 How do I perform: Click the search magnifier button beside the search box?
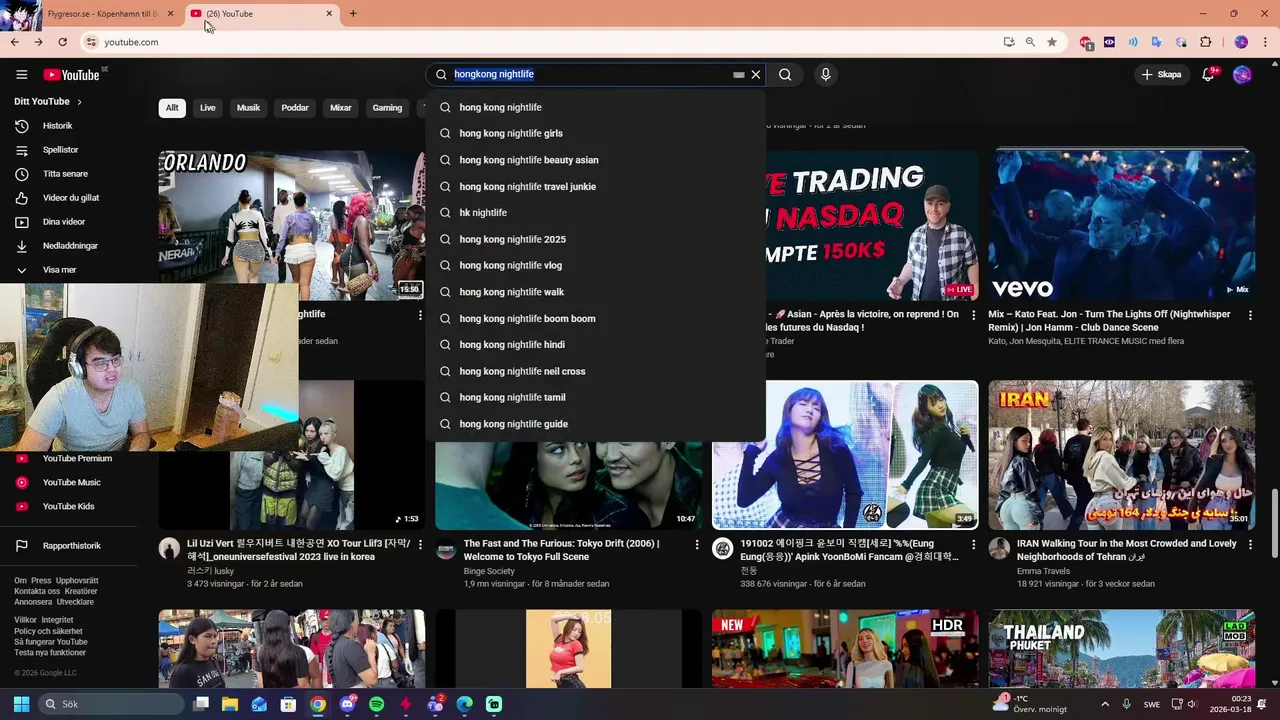(785, 74)
